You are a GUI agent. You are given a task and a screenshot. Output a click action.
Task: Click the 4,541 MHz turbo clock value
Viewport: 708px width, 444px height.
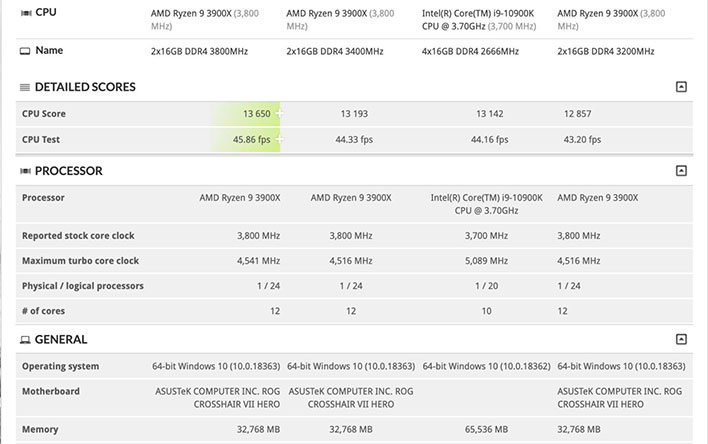[258, 261]
